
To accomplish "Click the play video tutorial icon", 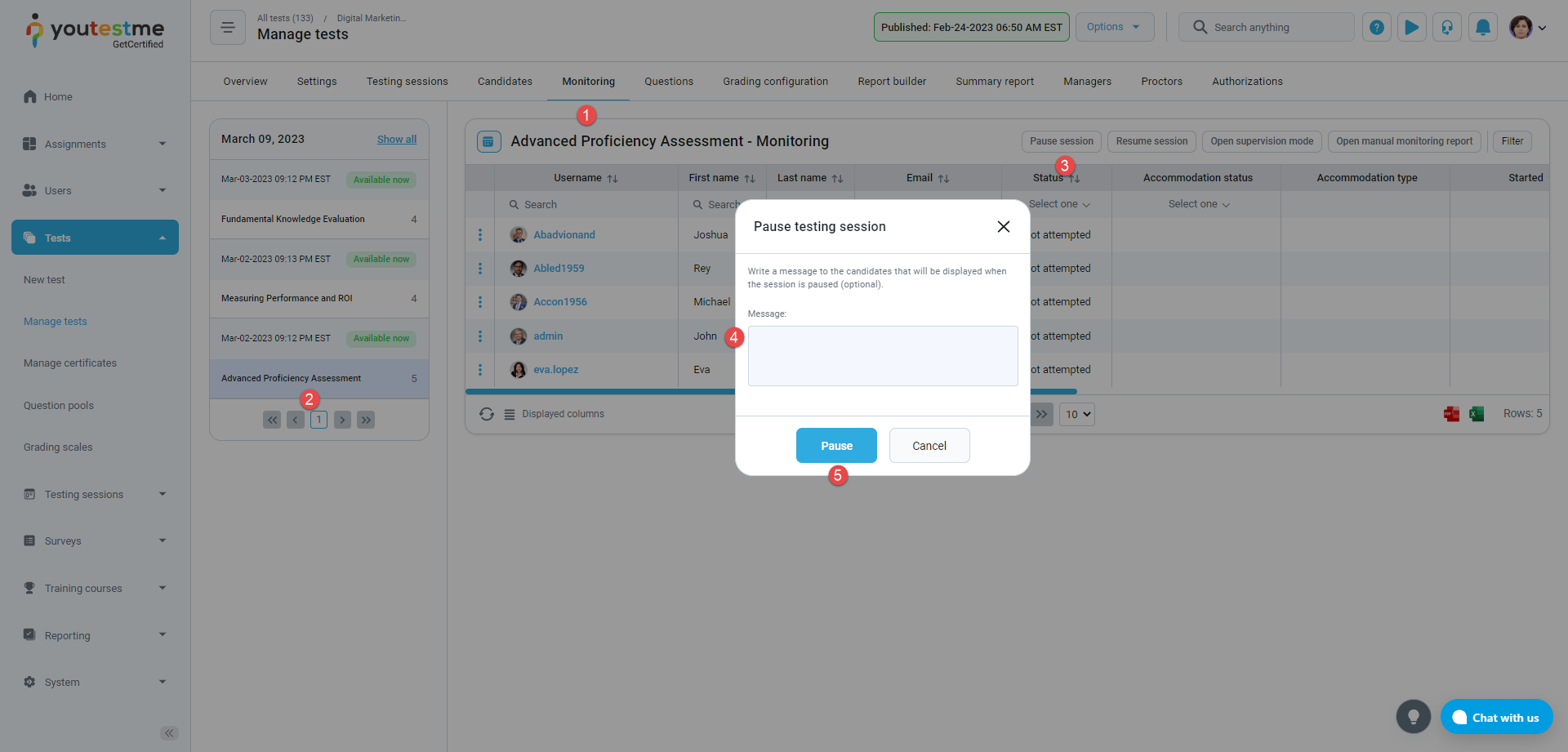I will point(1411,28).
